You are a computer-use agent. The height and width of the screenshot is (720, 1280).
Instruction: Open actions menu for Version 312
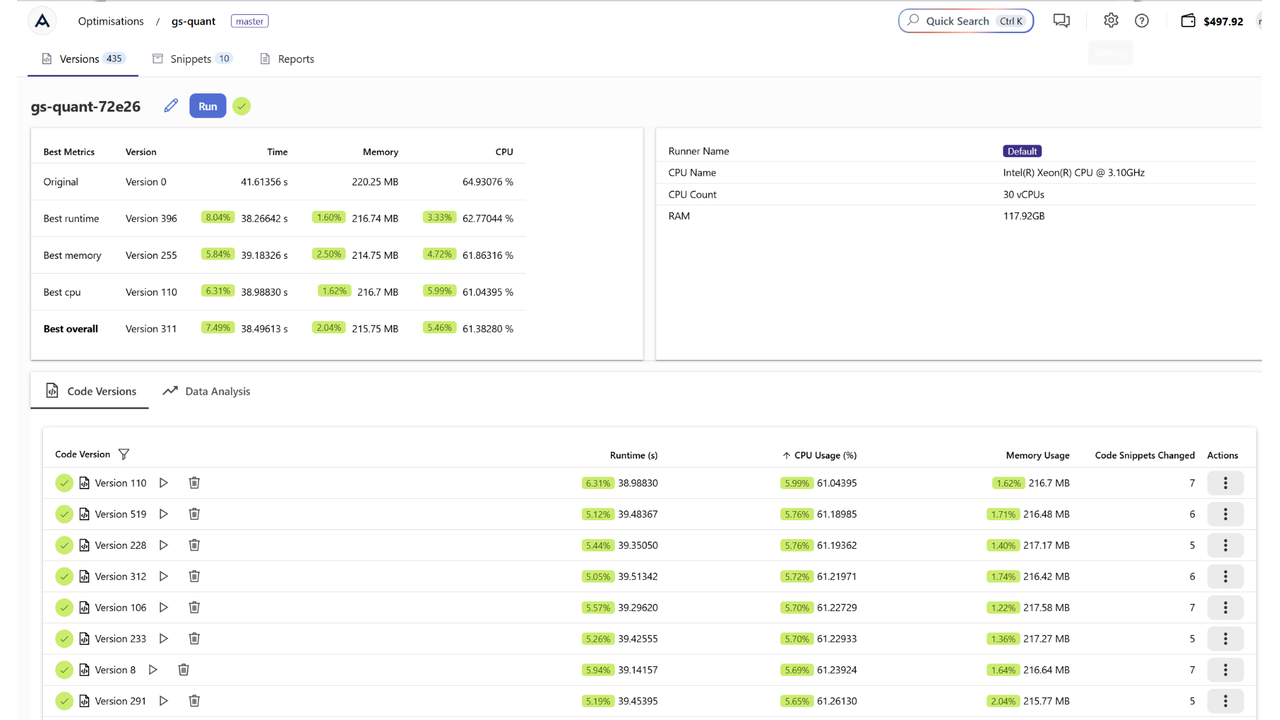[x=1225, y=577]
